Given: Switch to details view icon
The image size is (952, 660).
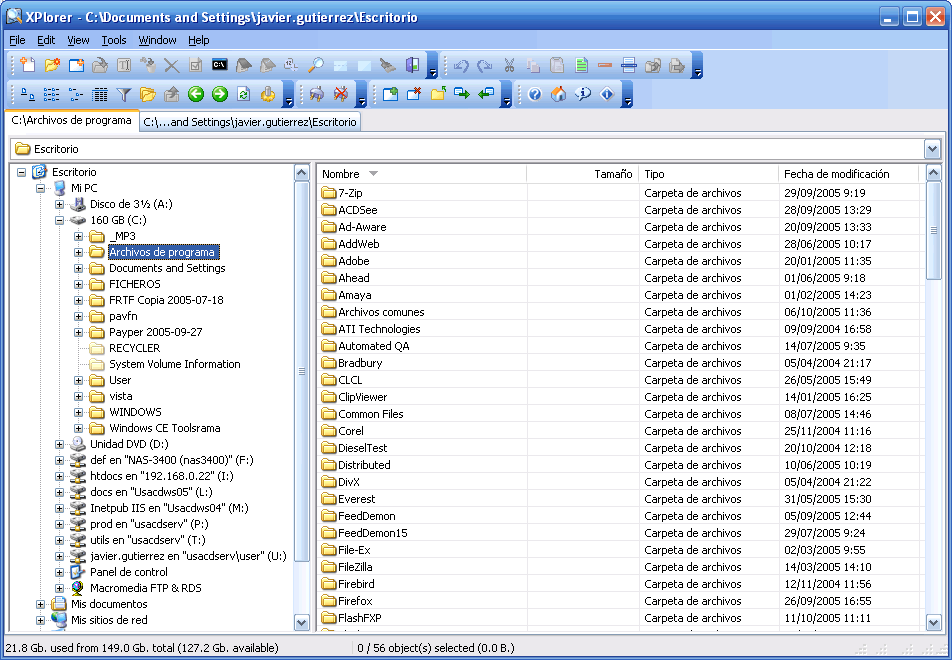Looking at the screenshot, I should tap(100, 94).
